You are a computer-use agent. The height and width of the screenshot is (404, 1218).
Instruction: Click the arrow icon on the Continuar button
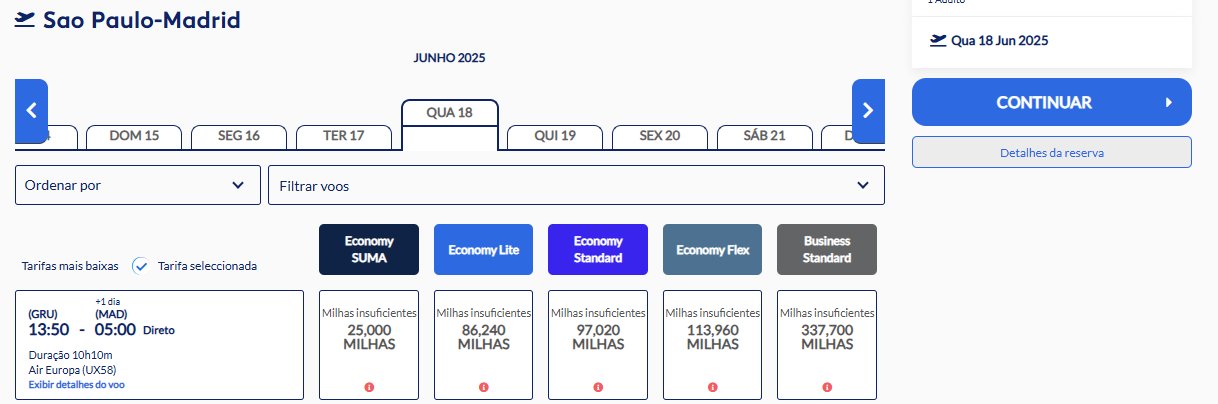pos(1168,102)
